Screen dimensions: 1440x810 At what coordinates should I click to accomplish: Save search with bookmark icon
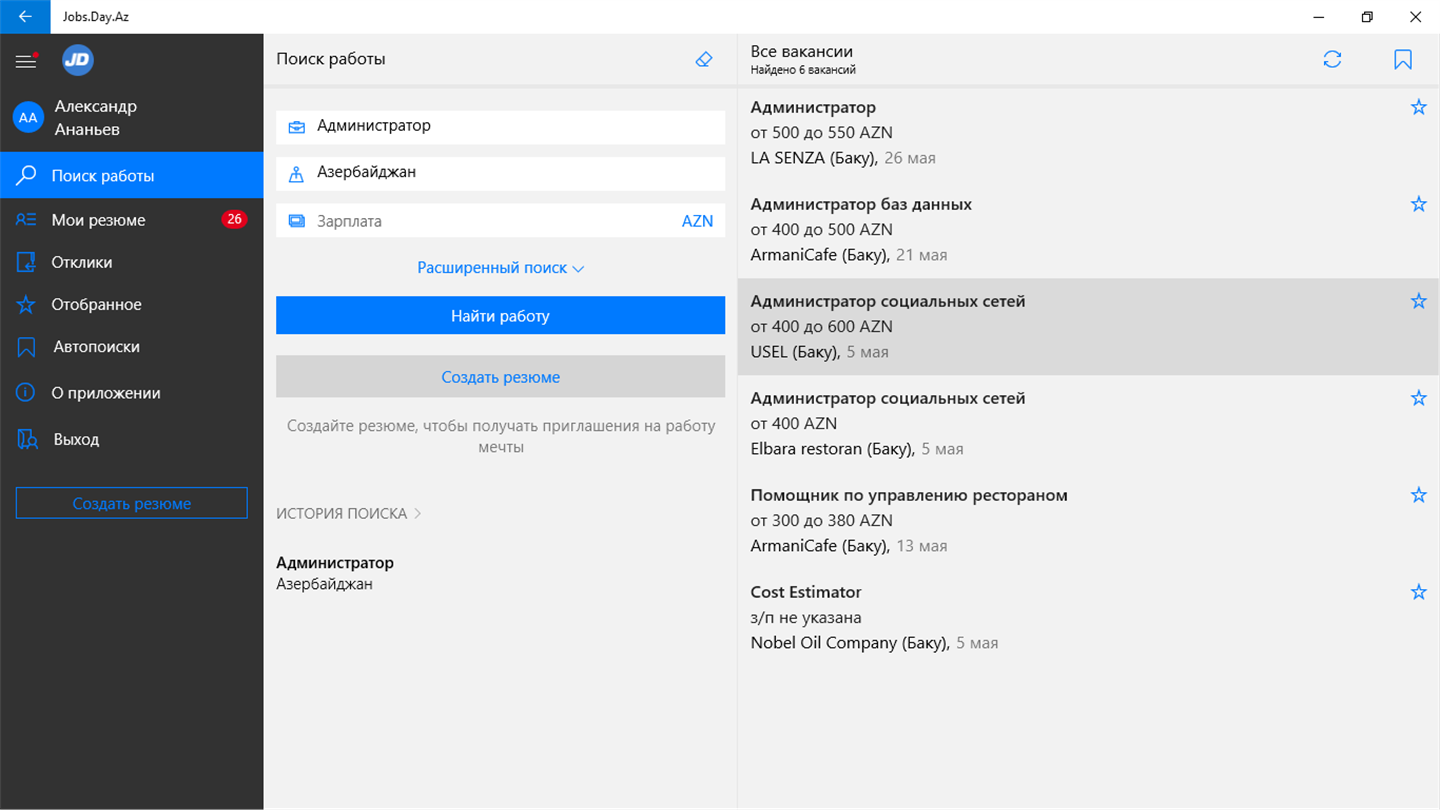pyautogui.click(x=1402, y=60)
